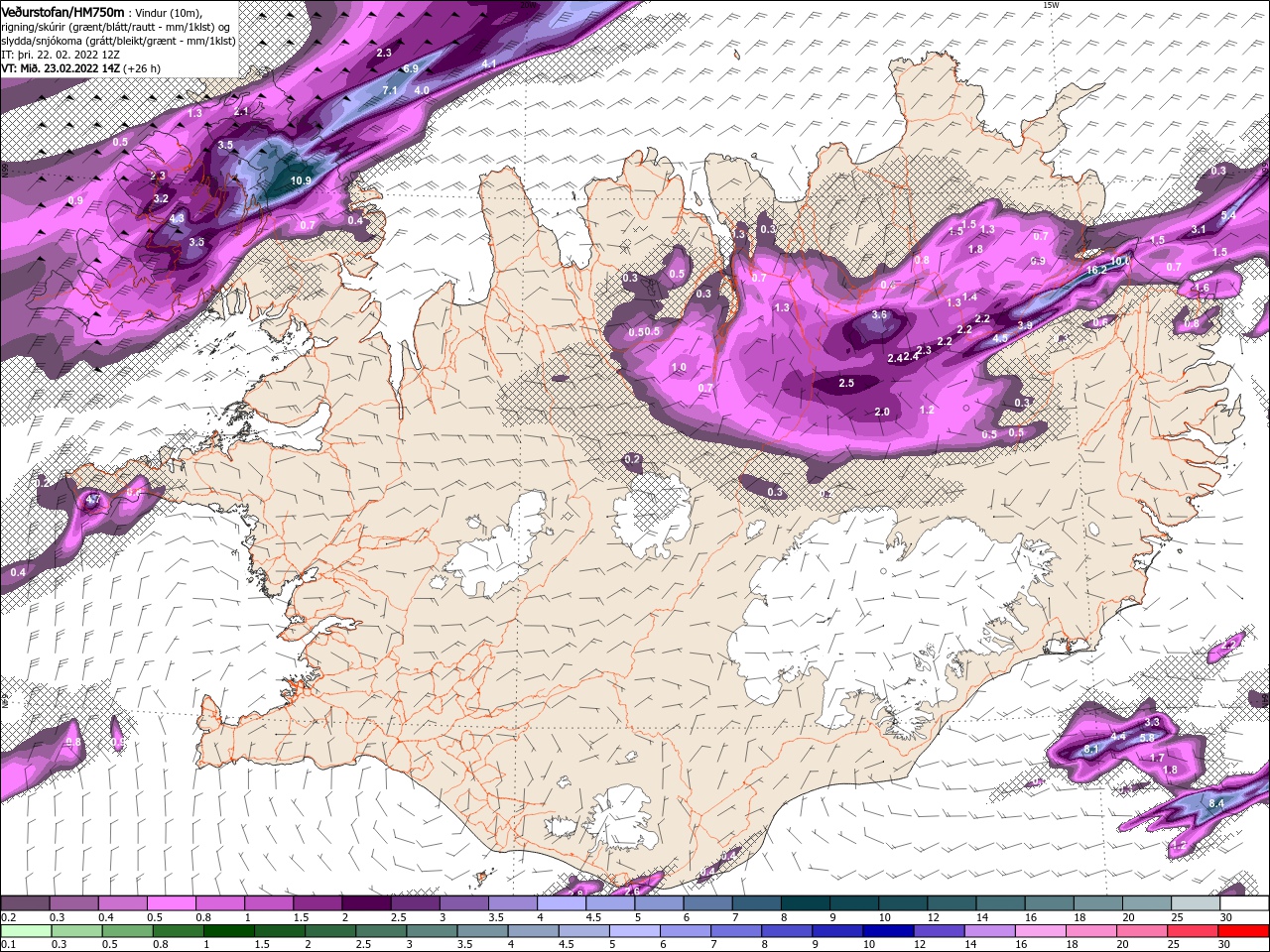Click the 8.1 value off the southeast coast
The height and width of the screenshot is (952, 1270).
click(1091, 749)
